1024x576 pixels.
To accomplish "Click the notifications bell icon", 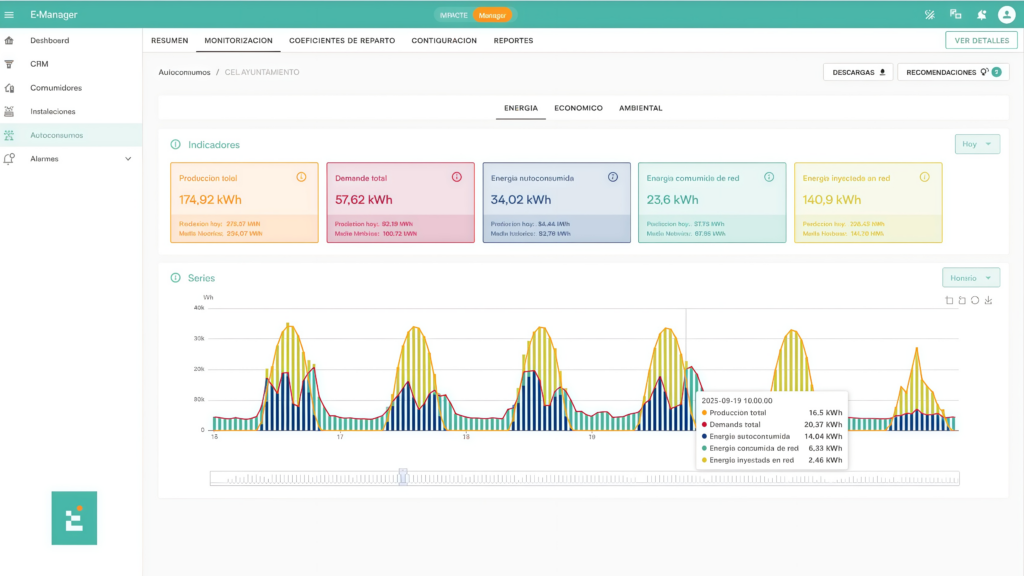I will (981, 14).
